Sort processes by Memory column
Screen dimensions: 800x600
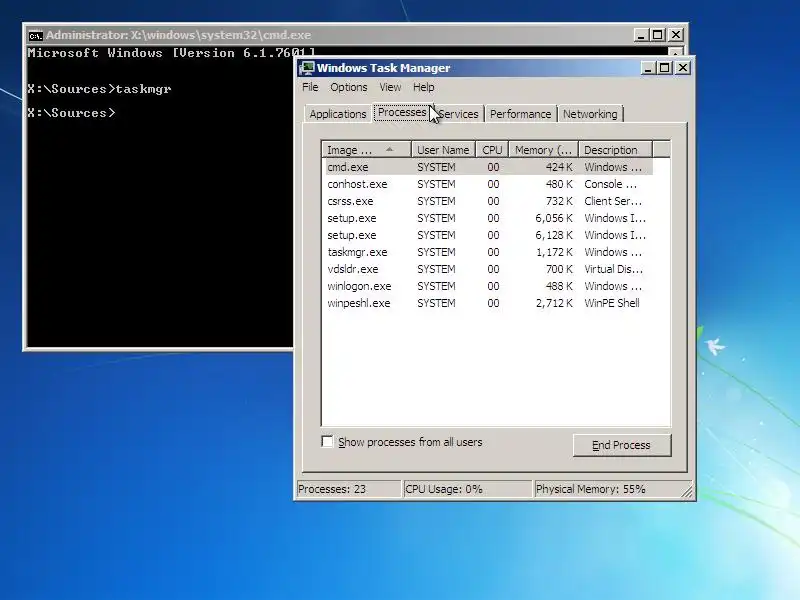click(543, 150)
